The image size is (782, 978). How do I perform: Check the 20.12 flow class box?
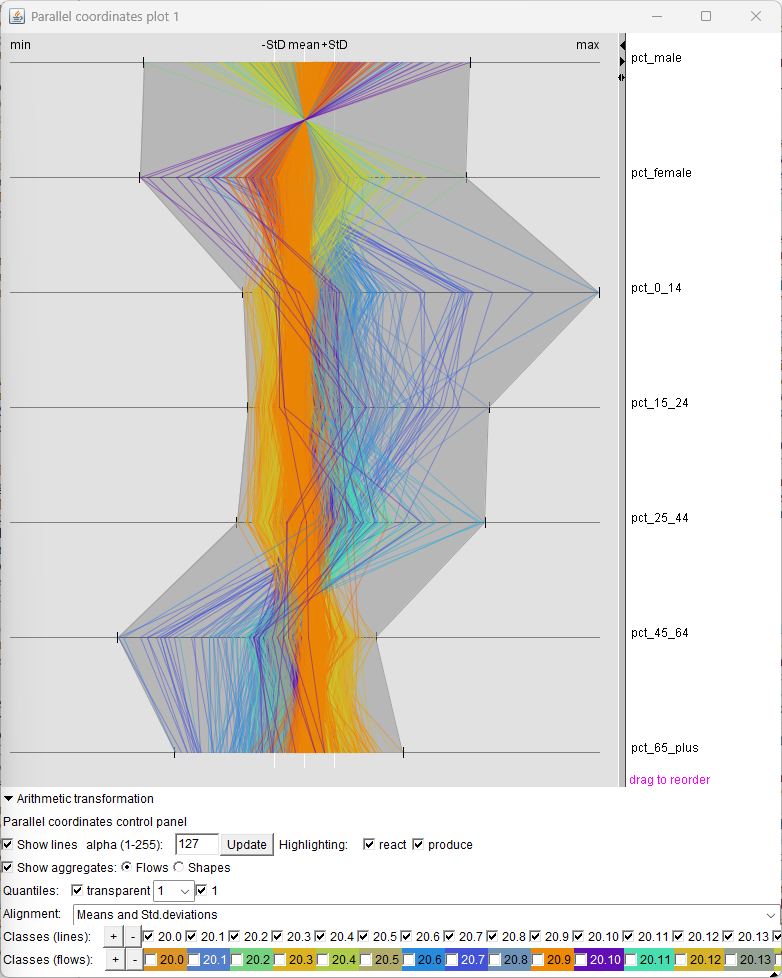(681, 959)
